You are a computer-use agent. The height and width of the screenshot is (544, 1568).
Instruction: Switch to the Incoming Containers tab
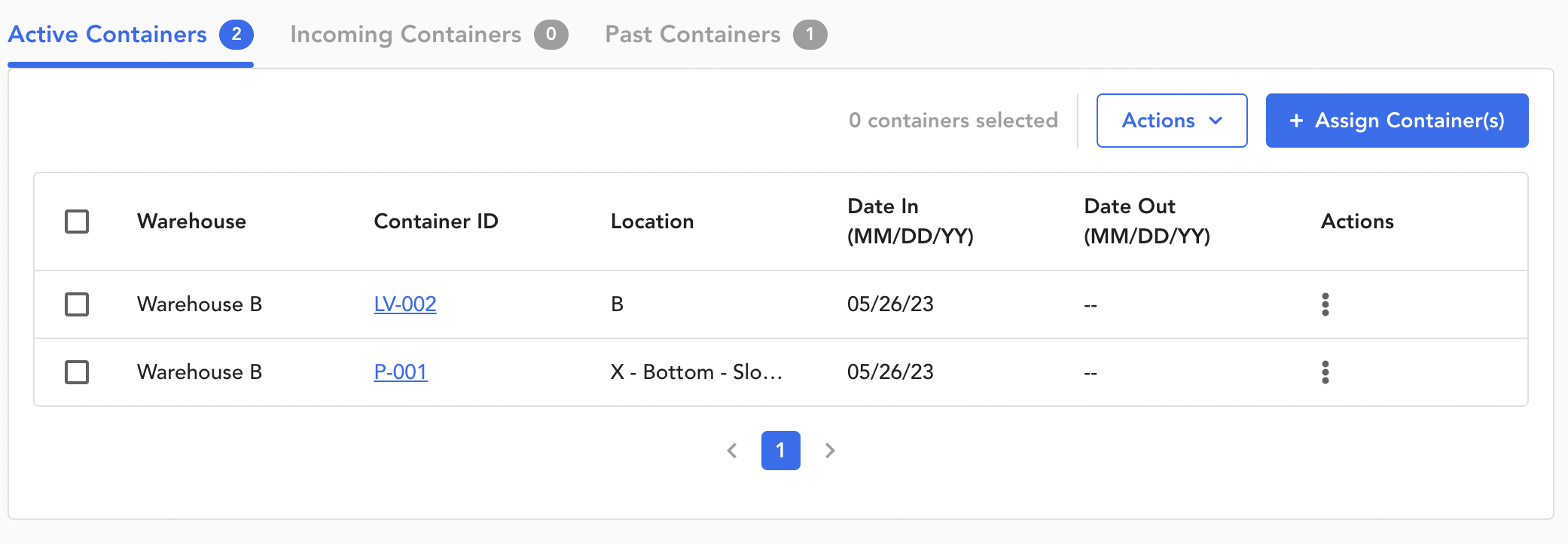(406, 35)
